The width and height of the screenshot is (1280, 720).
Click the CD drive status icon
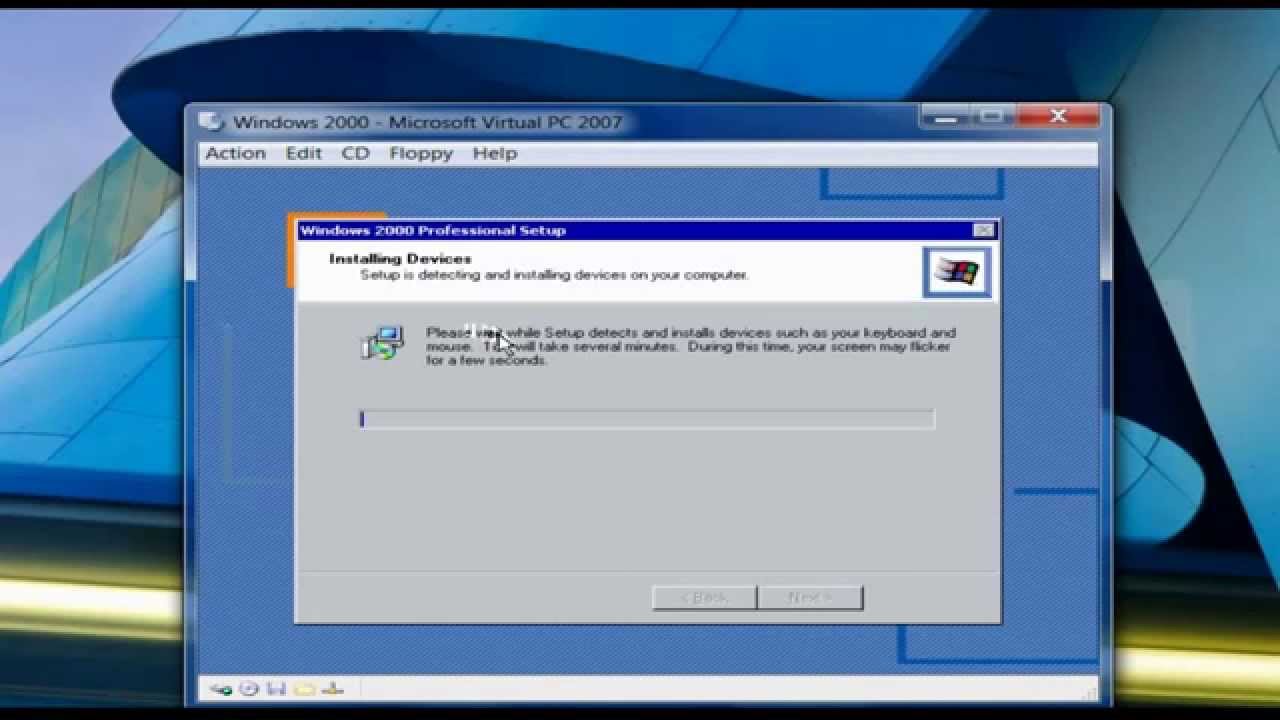tap(249, 688)
